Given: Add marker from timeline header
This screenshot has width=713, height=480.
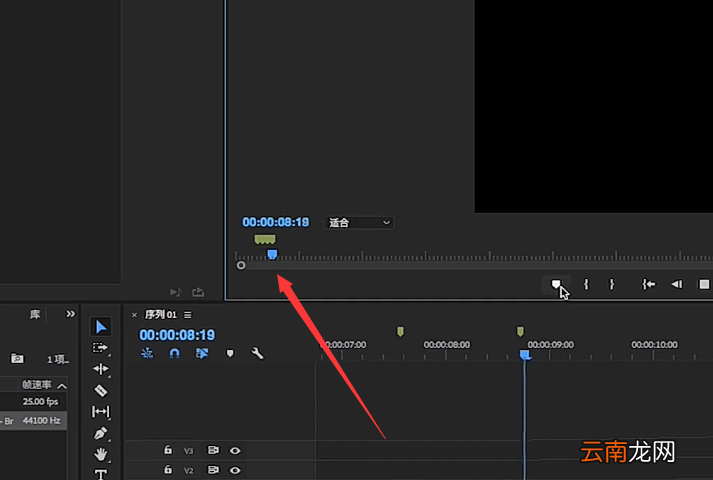Looking at the screenshot, I should 230,353.
